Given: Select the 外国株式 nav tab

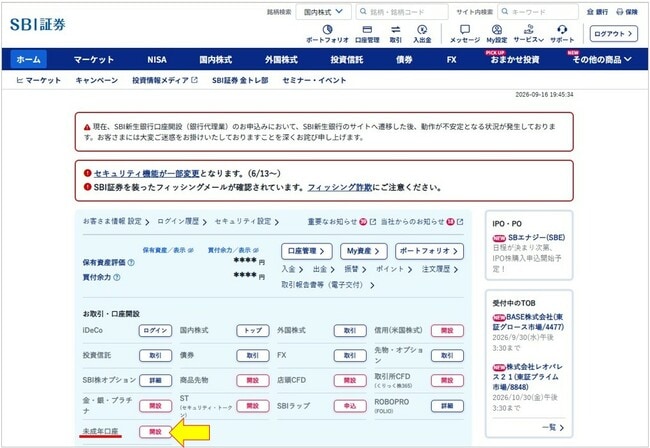Looking at the screenshot, I should [281, 59].
